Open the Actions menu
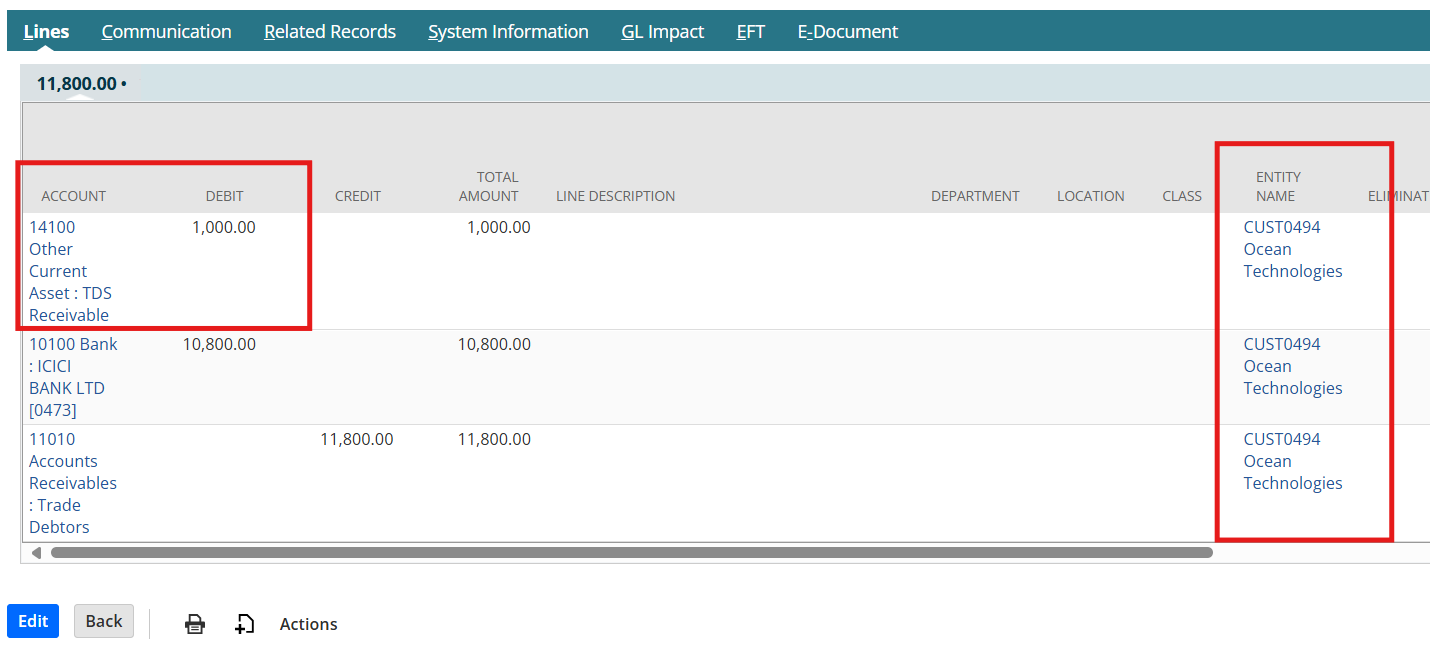 [x=308, y=624]
